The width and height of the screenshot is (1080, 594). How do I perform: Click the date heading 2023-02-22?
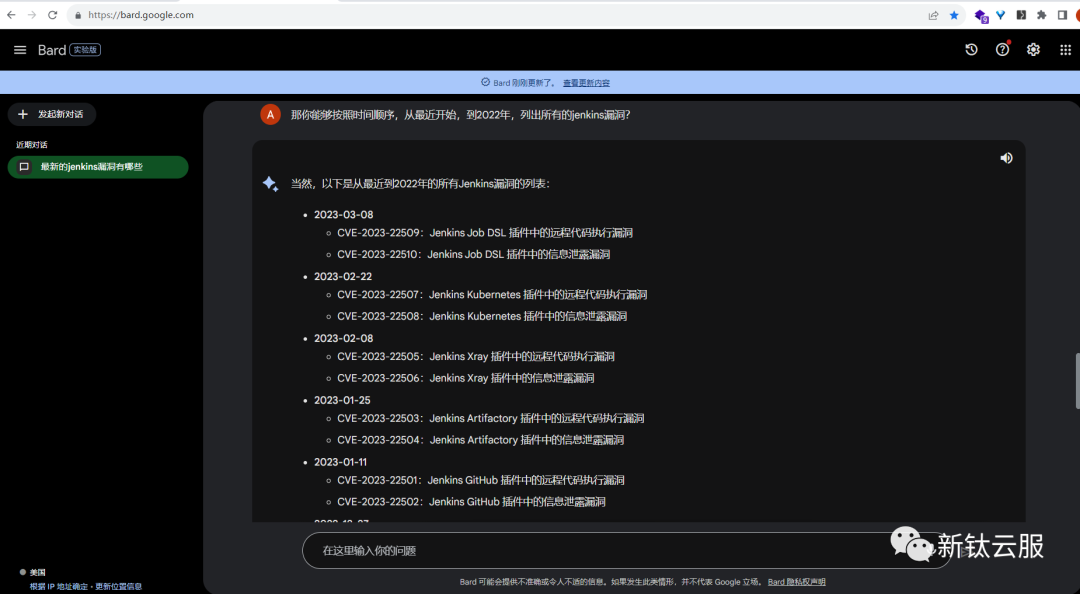tap(343, 276)
